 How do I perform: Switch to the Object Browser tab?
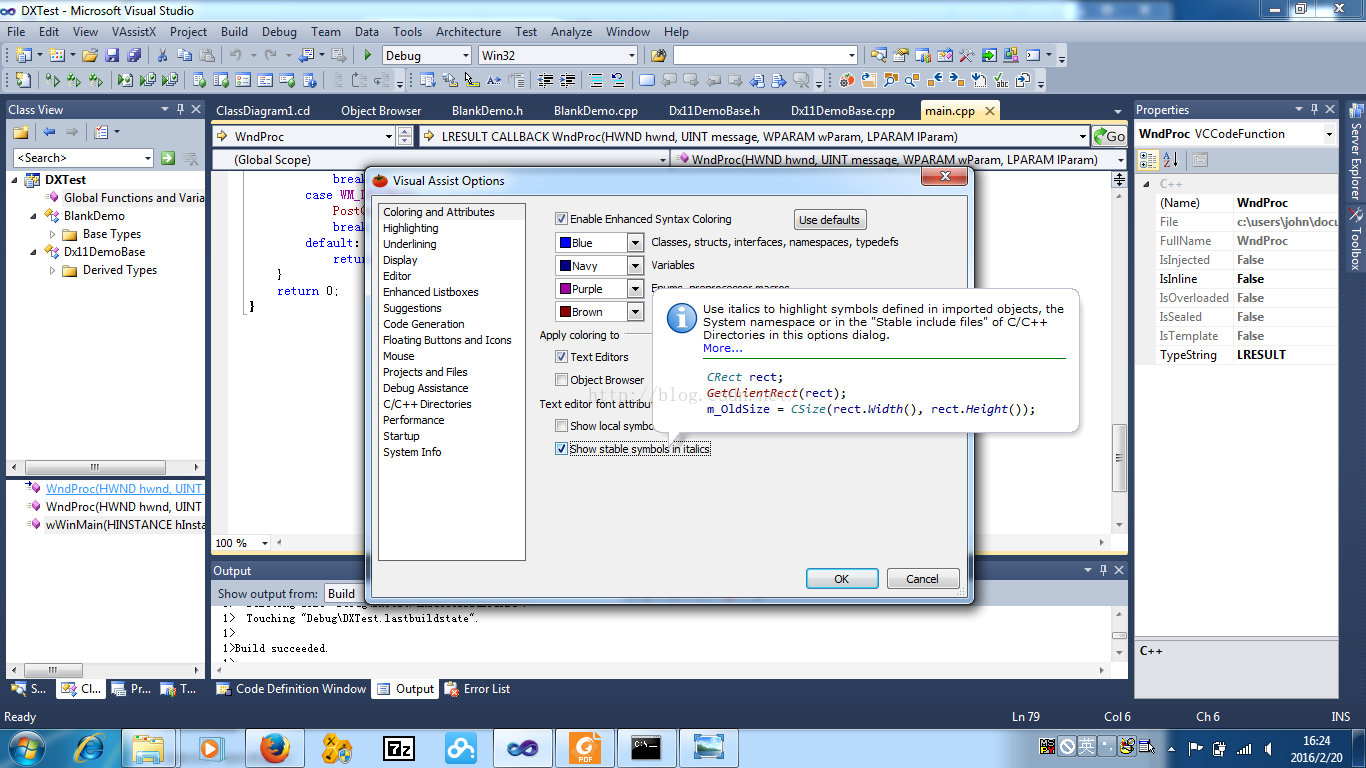click(381, 111)
